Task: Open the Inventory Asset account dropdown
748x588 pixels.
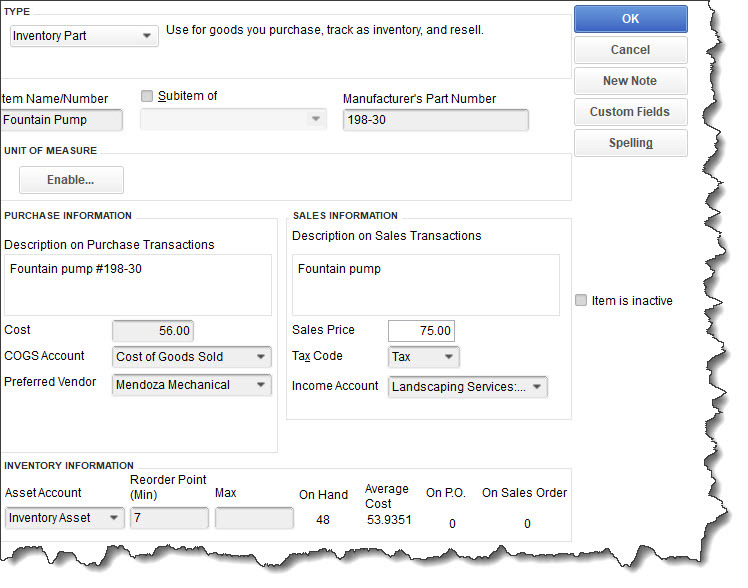Action: click(x=65, y=518)
